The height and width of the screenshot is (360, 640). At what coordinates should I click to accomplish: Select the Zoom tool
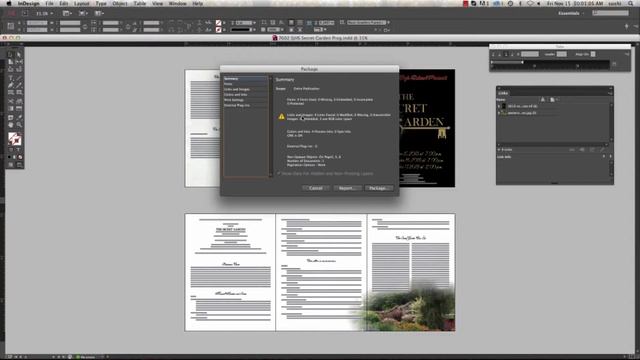19,125
